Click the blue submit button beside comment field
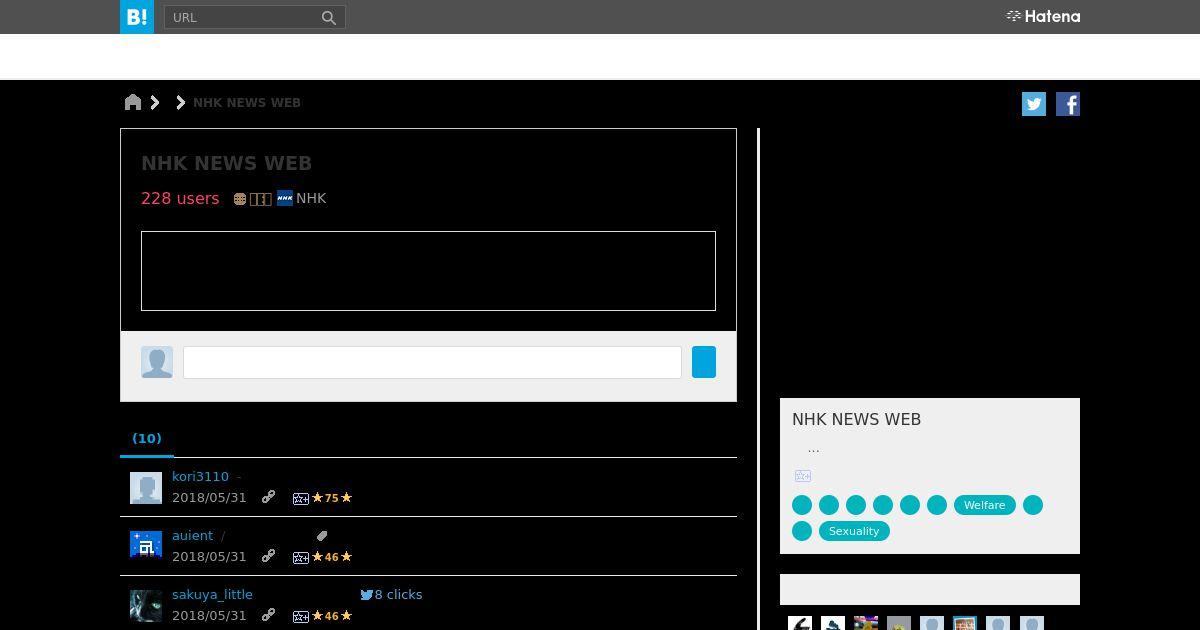The width and height of the screenshot is (1200, 630). pyautogui.click(x=704, y=362)
